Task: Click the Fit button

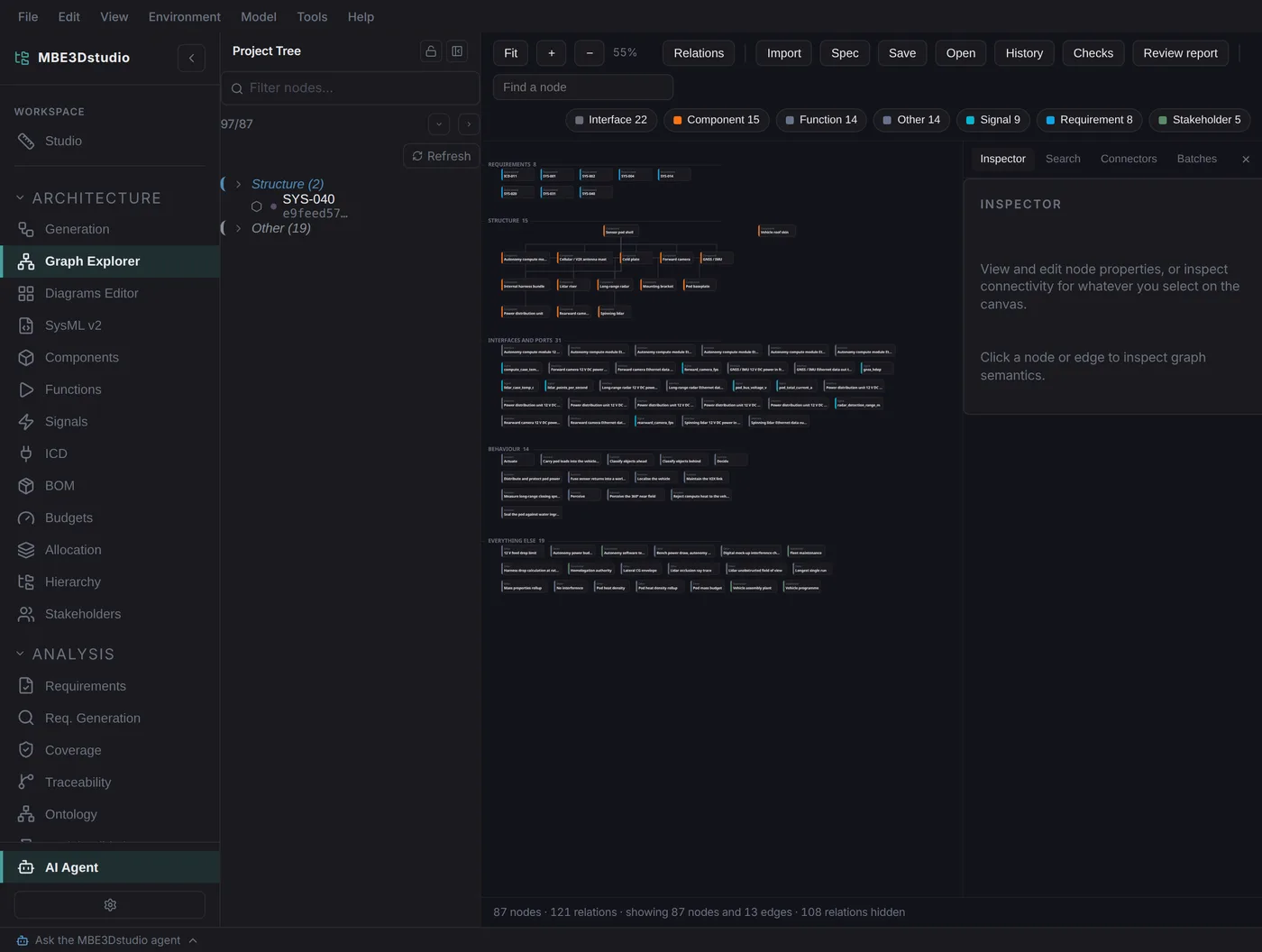Action: (x=510, y=53)
